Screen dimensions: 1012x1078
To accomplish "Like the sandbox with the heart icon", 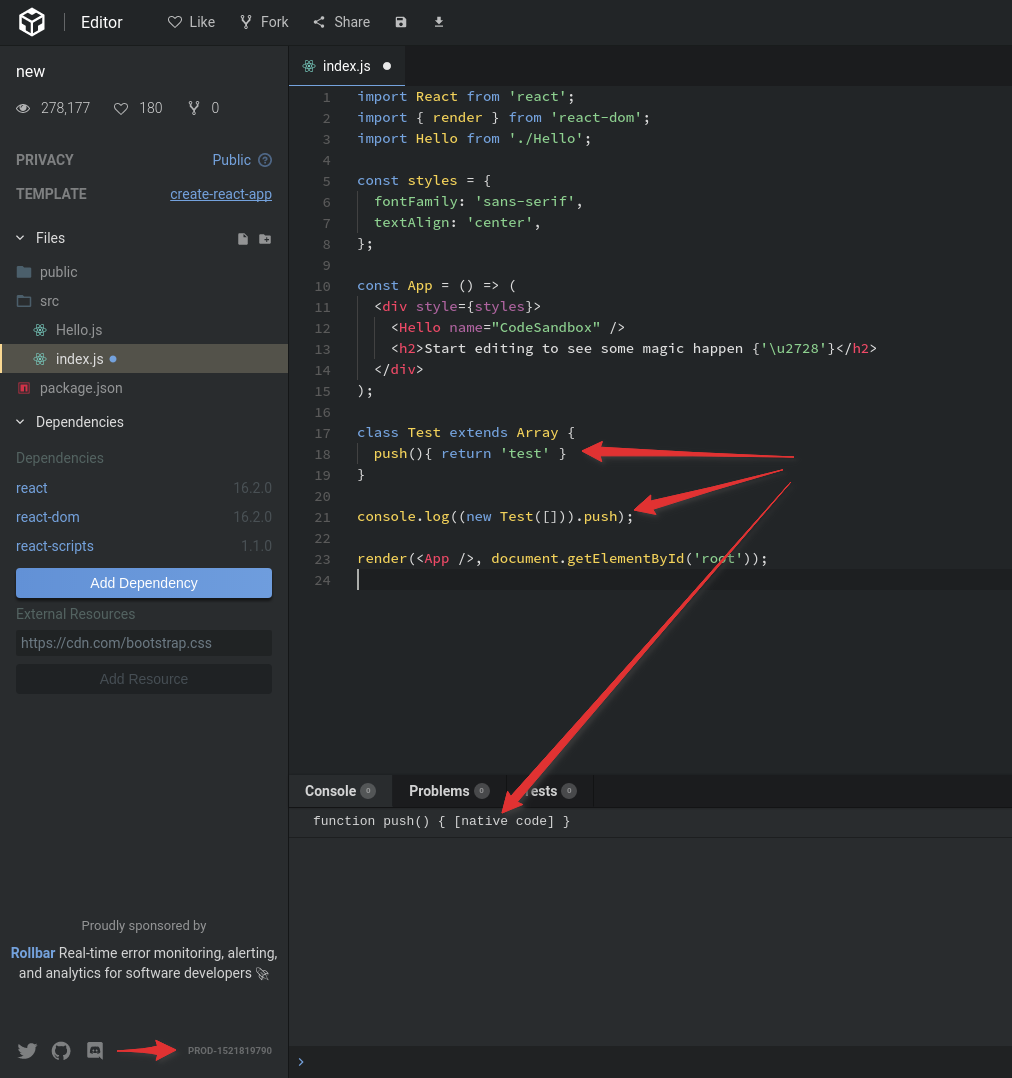I will [190, 21].
